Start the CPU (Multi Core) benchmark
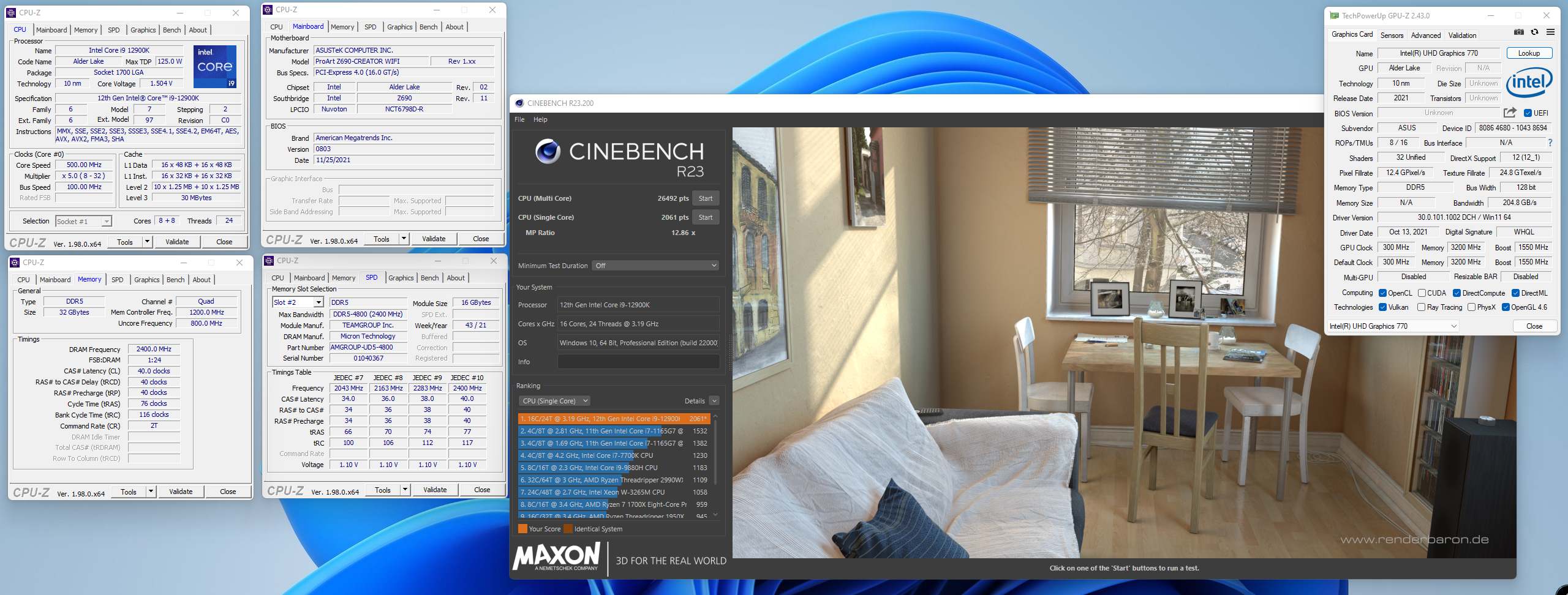Image resolution: width=1568 pixels, height=595 pixels. (x=705, y=198)
